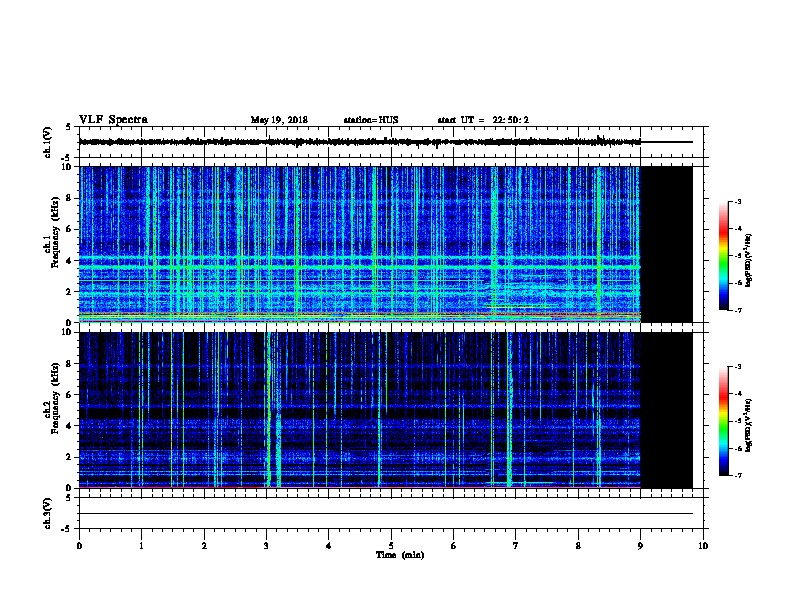Click the ch.1 "Frequency (kHz)" axis label
792x612 pixels.
click(55, 232)
